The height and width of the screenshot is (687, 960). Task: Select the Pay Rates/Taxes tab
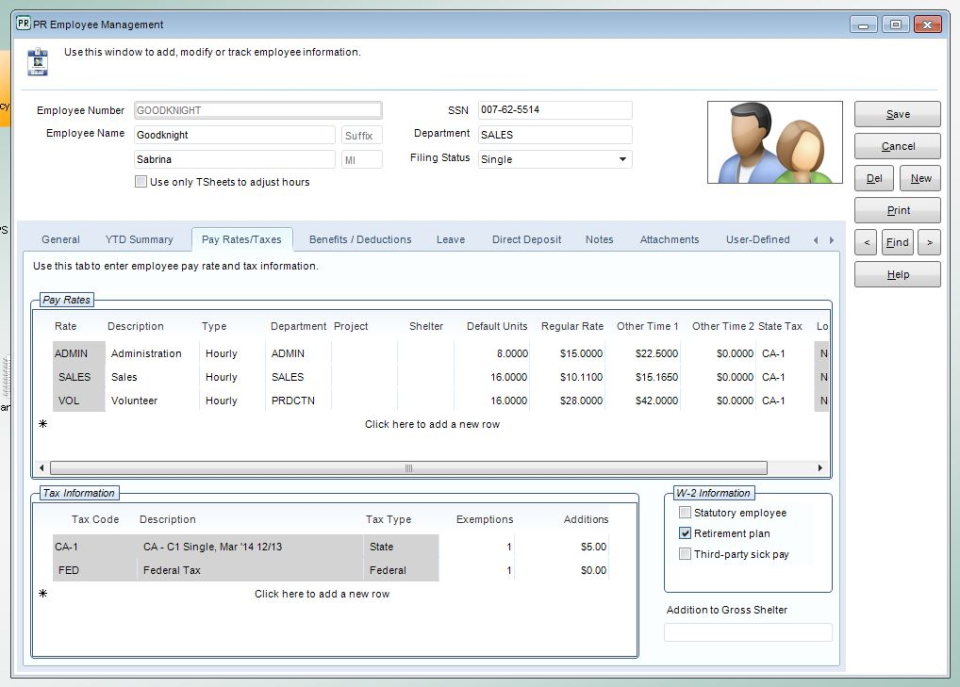coord(242,239)
